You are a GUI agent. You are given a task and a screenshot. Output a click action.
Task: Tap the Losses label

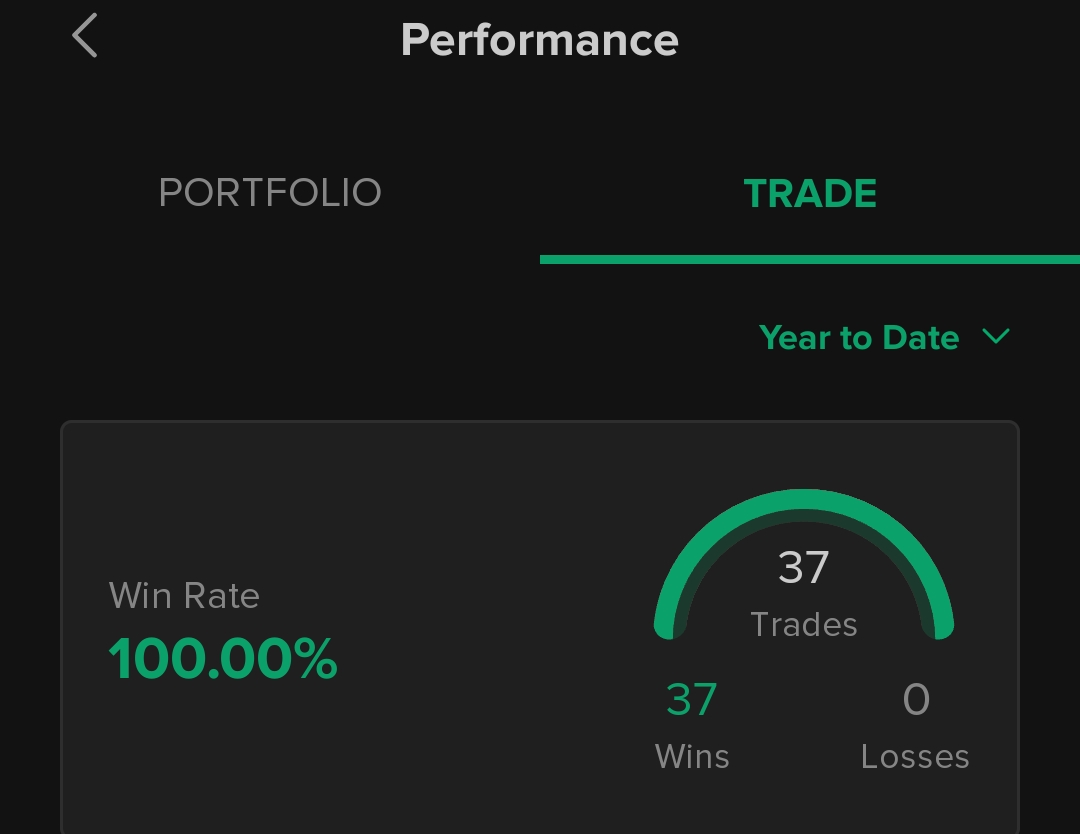click(915, 756)
